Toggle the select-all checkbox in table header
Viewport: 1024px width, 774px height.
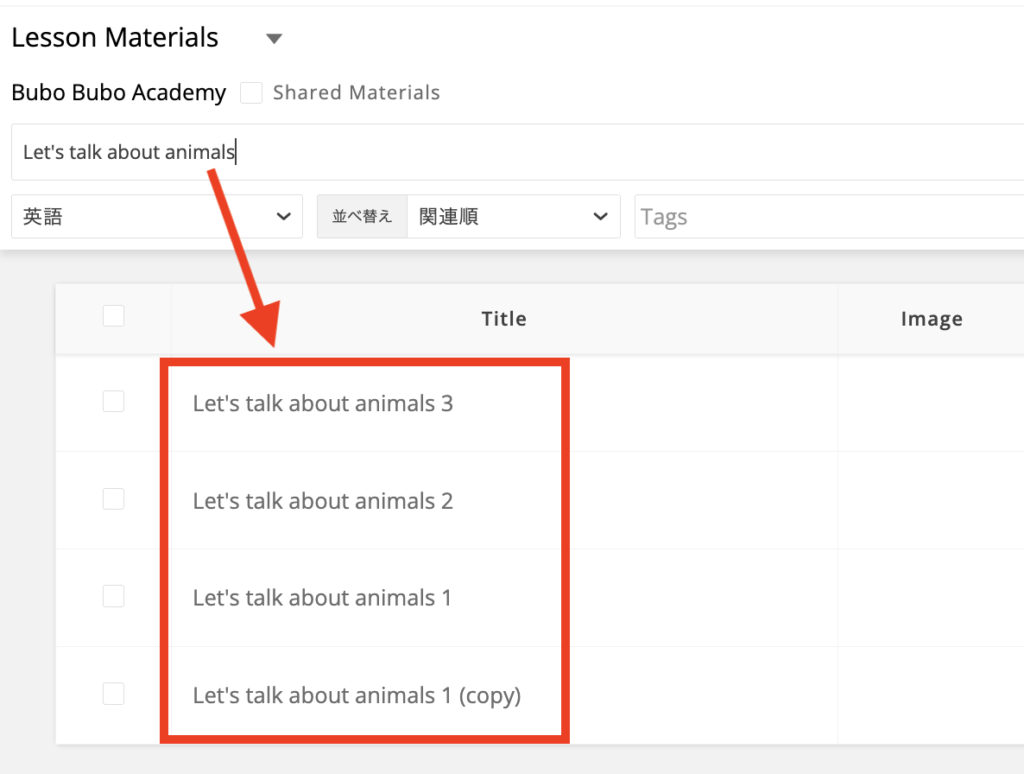coord(114,316)
